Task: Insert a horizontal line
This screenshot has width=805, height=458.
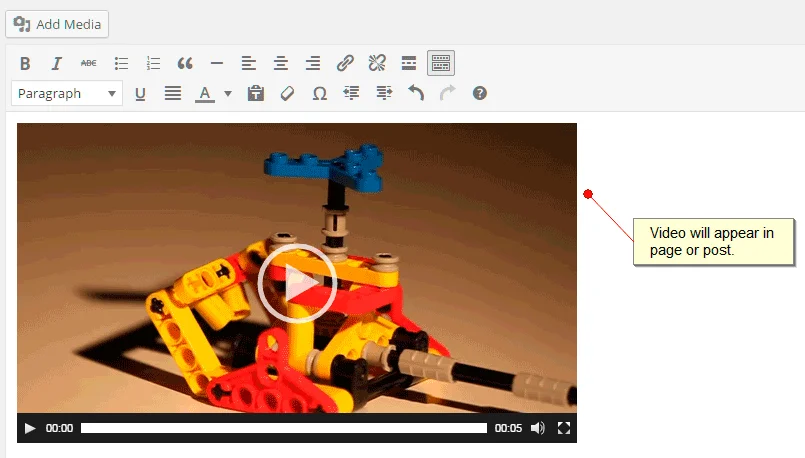Action: point(217,63)
